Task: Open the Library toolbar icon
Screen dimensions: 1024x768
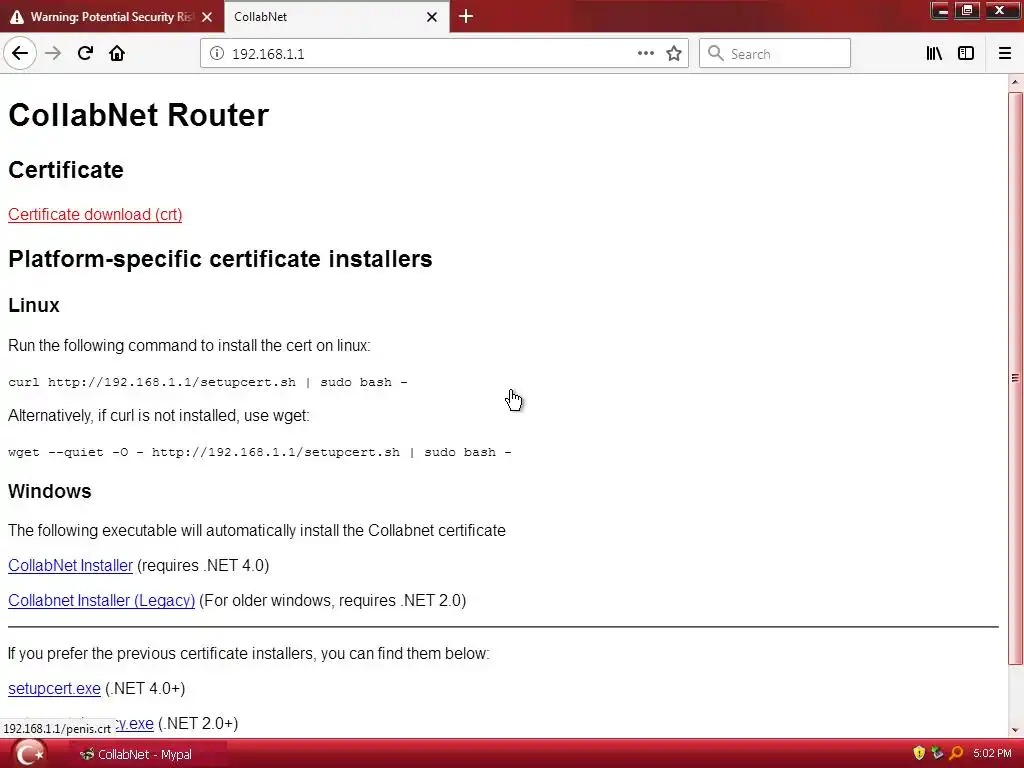Action: click(935, 54)
